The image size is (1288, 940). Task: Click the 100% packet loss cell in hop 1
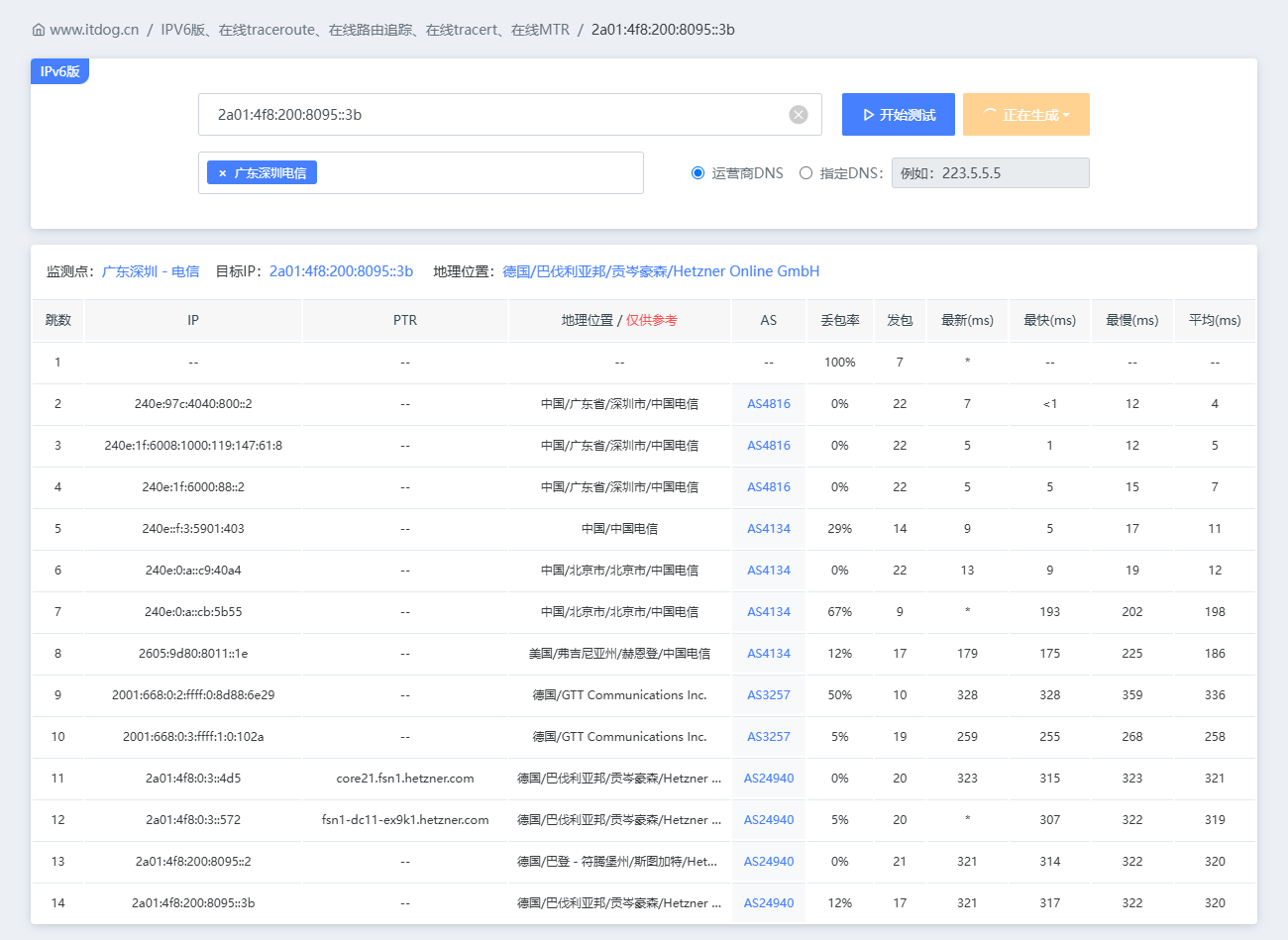pos(840,363)
